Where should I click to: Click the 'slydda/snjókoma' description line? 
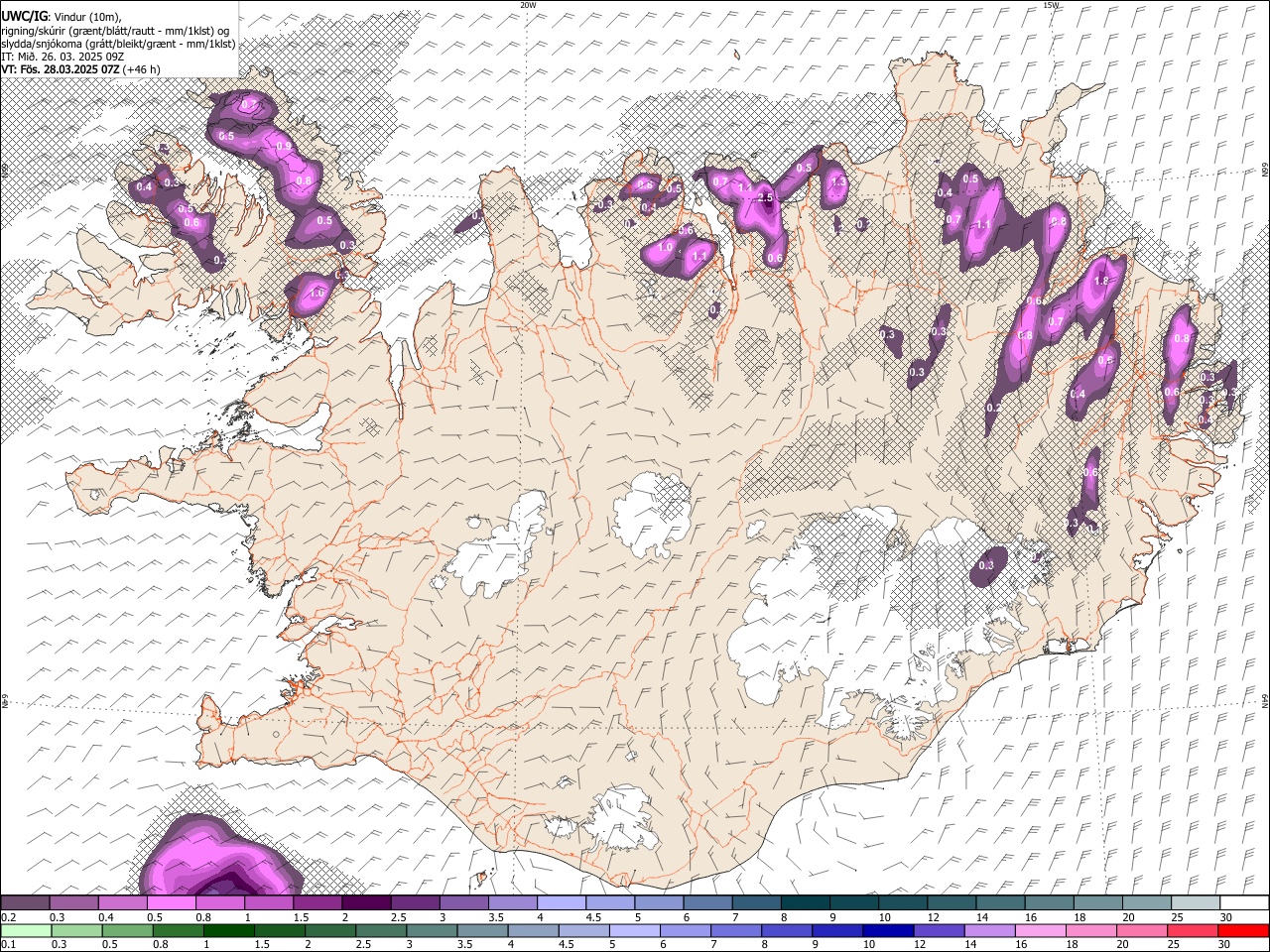tap(118, 43)
